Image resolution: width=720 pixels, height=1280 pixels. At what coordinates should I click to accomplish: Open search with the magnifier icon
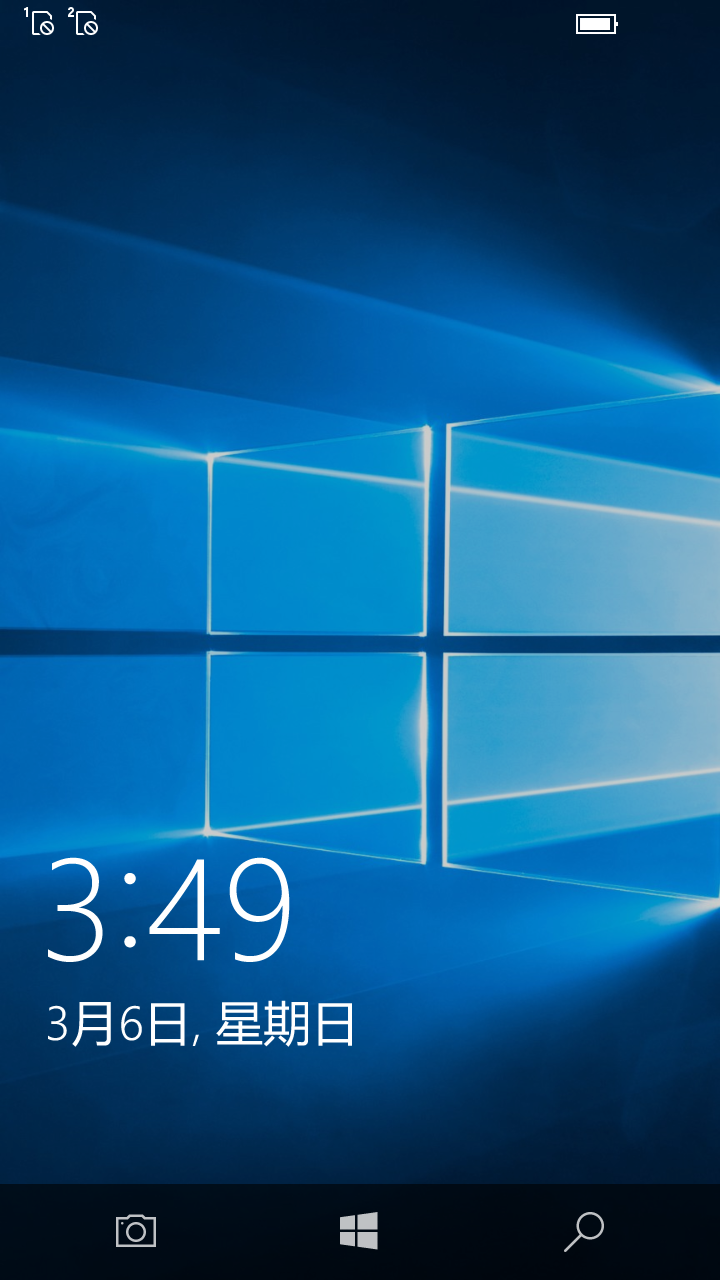584,1232
